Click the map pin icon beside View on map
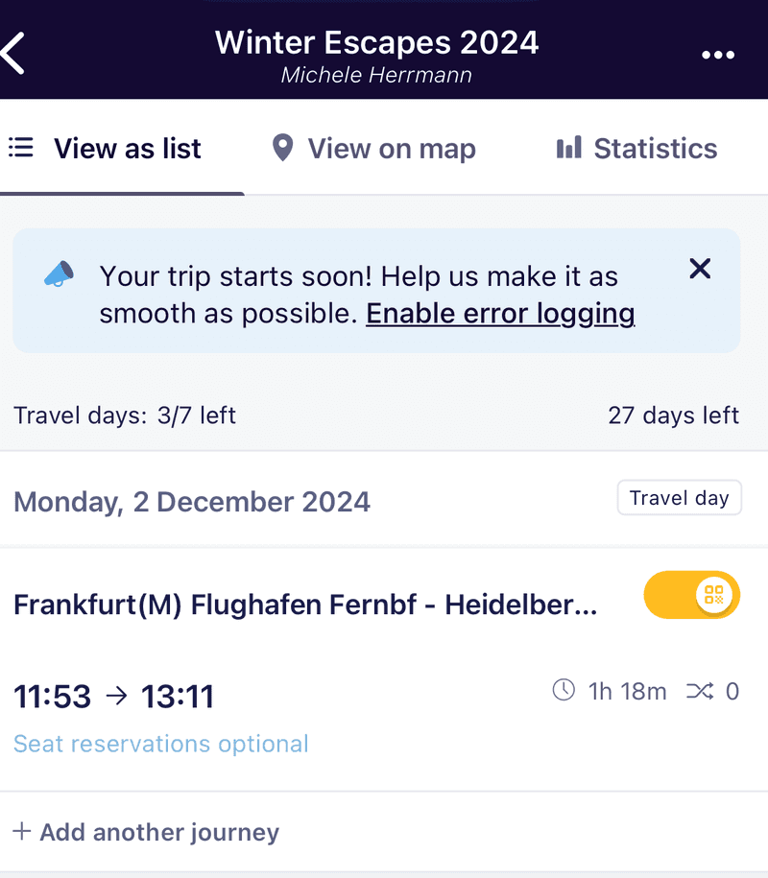The width and height of the screenshot is (768, 878). tap(281, 147)
